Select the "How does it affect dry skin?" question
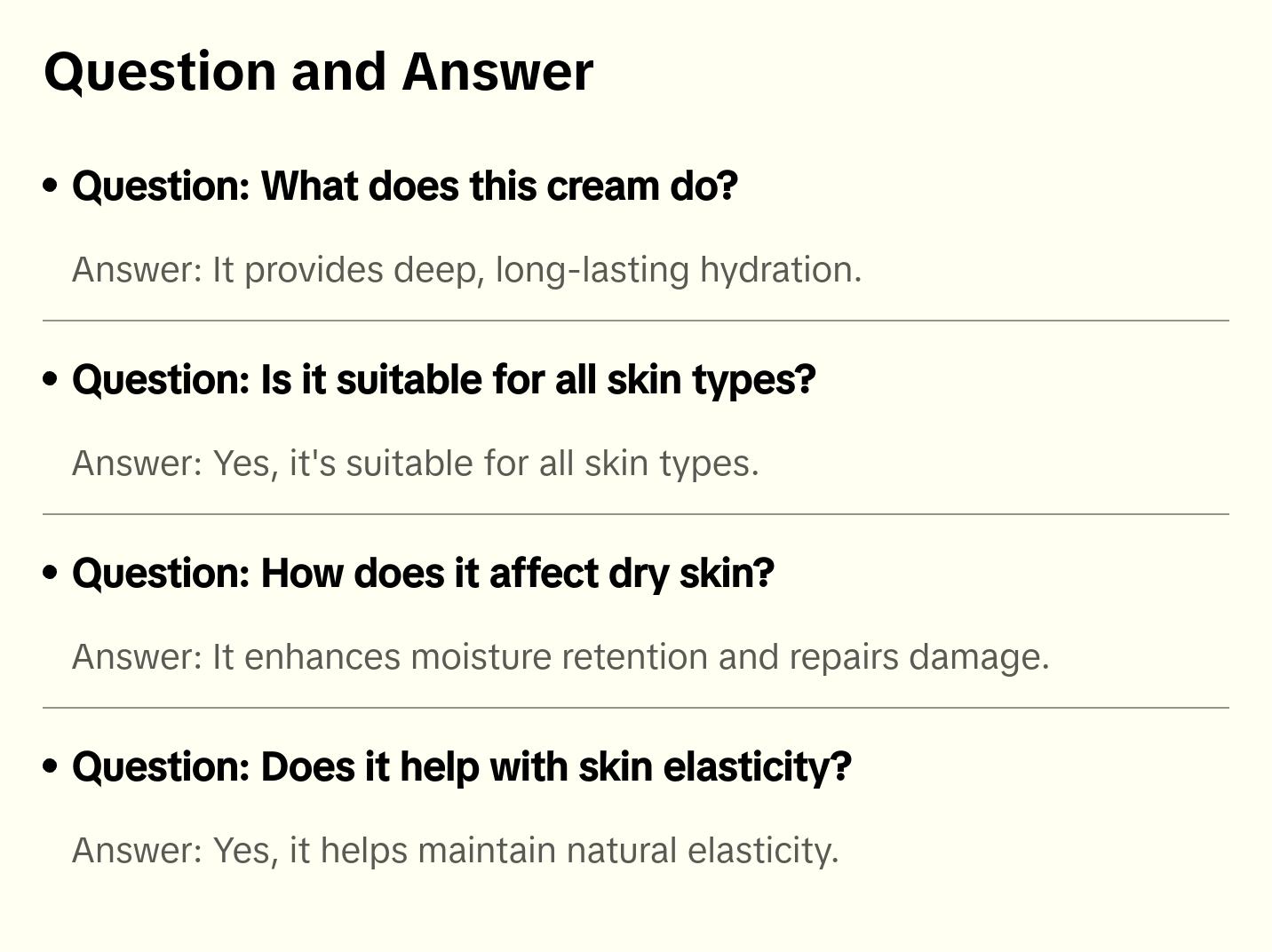 423,574
